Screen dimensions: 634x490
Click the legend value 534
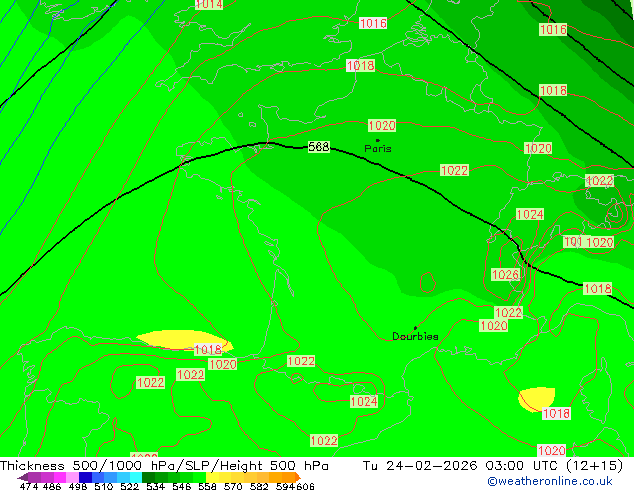click(155, 486)
